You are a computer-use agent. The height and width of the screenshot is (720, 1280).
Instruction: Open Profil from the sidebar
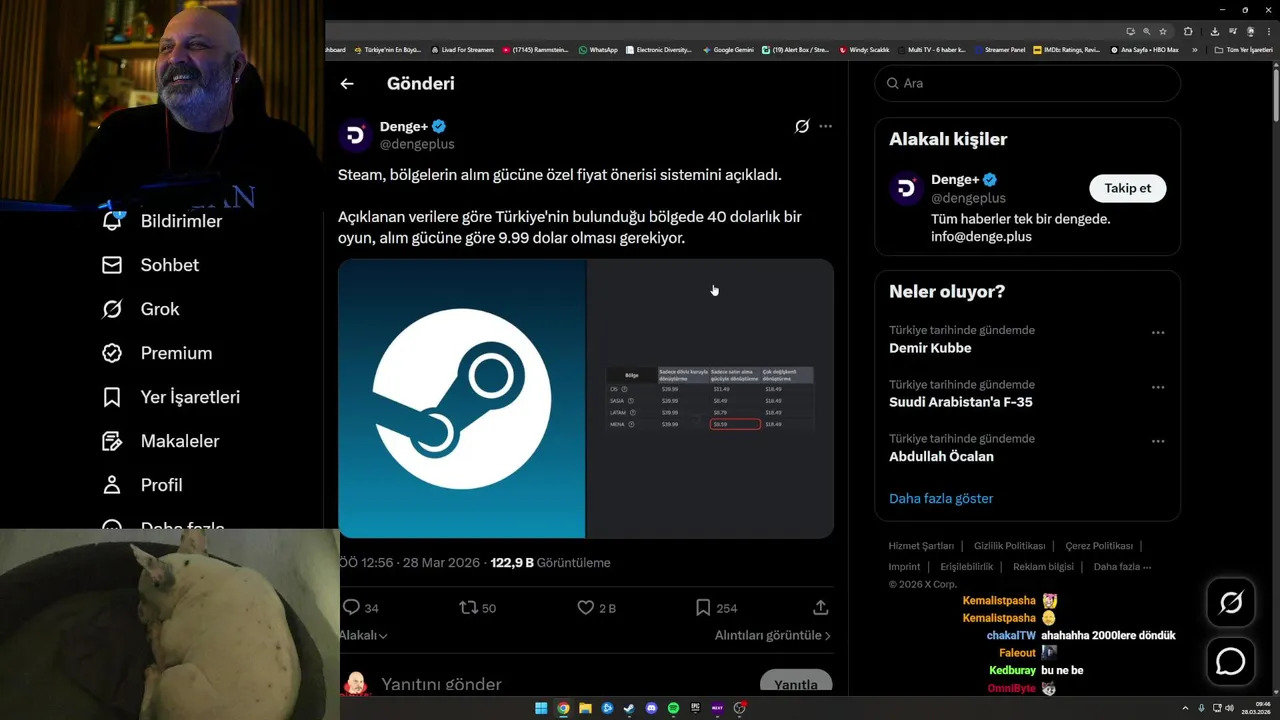pos(142,485)
